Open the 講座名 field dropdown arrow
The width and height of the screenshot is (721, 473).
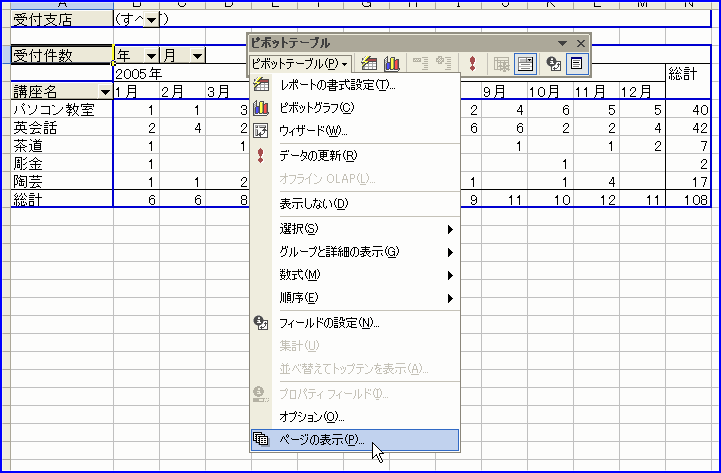tap(105, 92)
